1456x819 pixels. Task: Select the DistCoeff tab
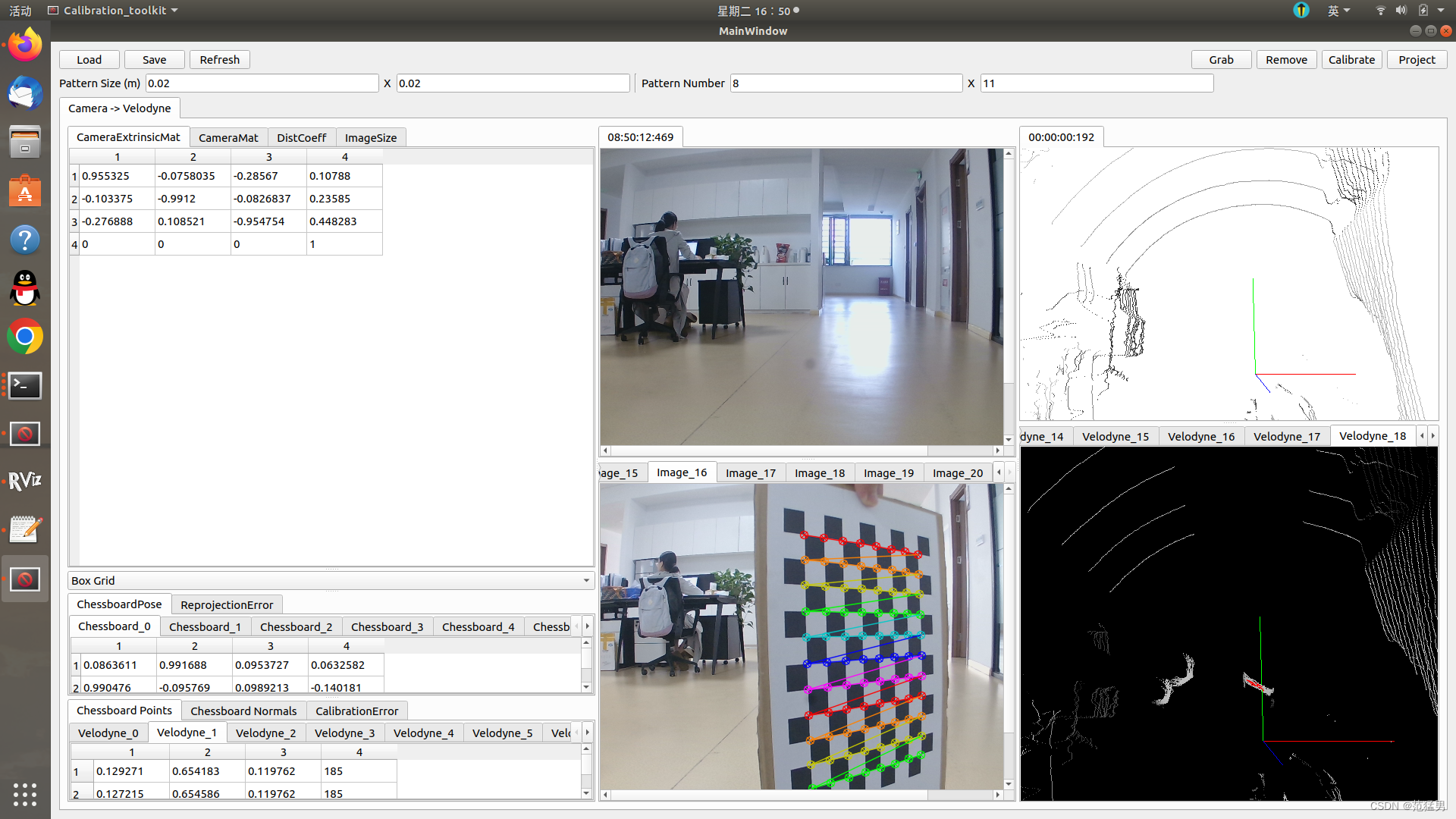(x=300, y=137)
